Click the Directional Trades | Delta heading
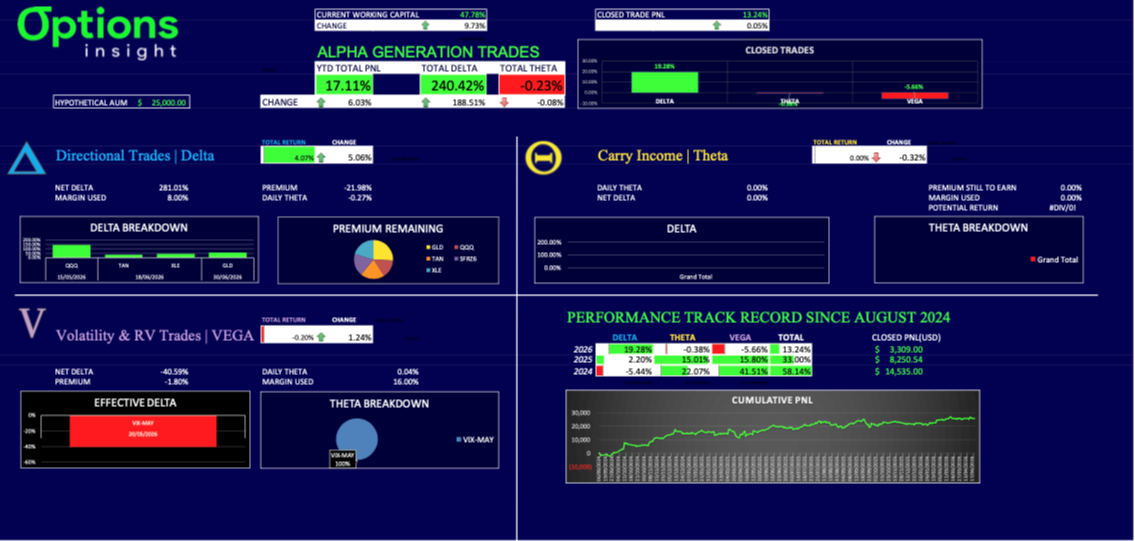 [134, 156]
